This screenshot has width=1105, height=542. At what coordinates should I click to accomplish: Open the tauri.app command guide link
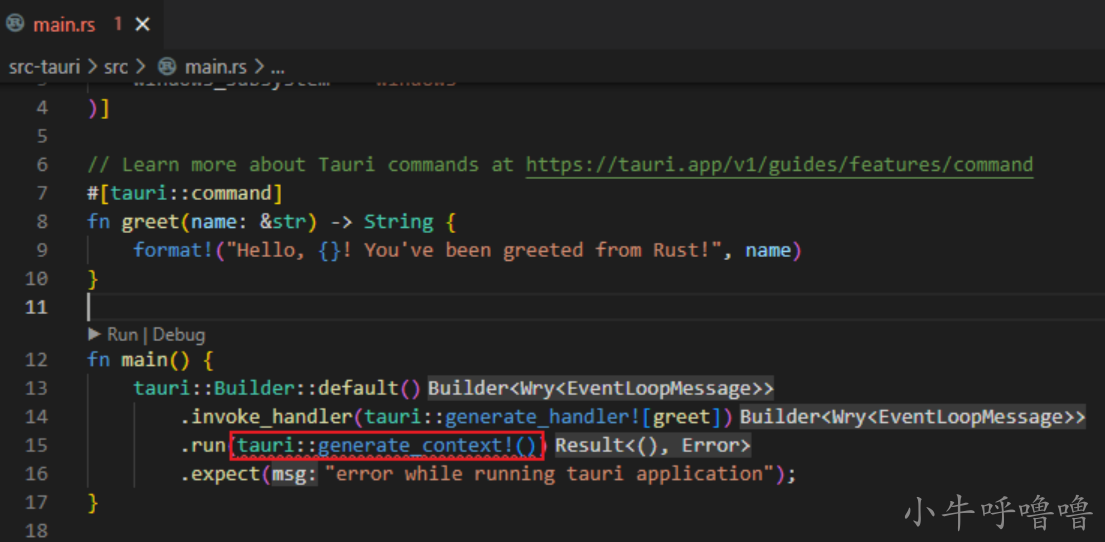pyautogui.click(x=779, y=165)
